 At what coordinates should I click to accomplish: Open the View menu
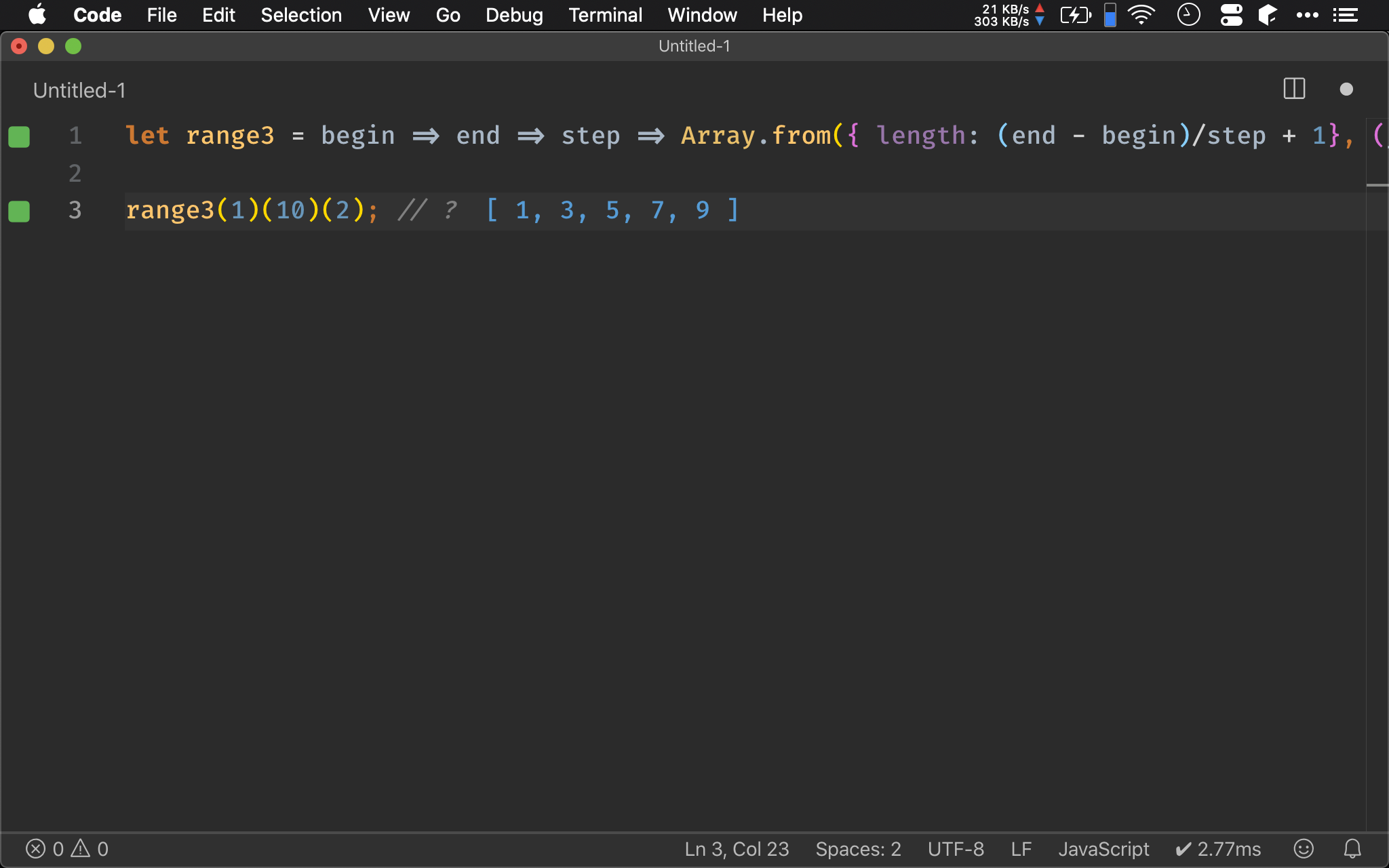coord(389,15)
